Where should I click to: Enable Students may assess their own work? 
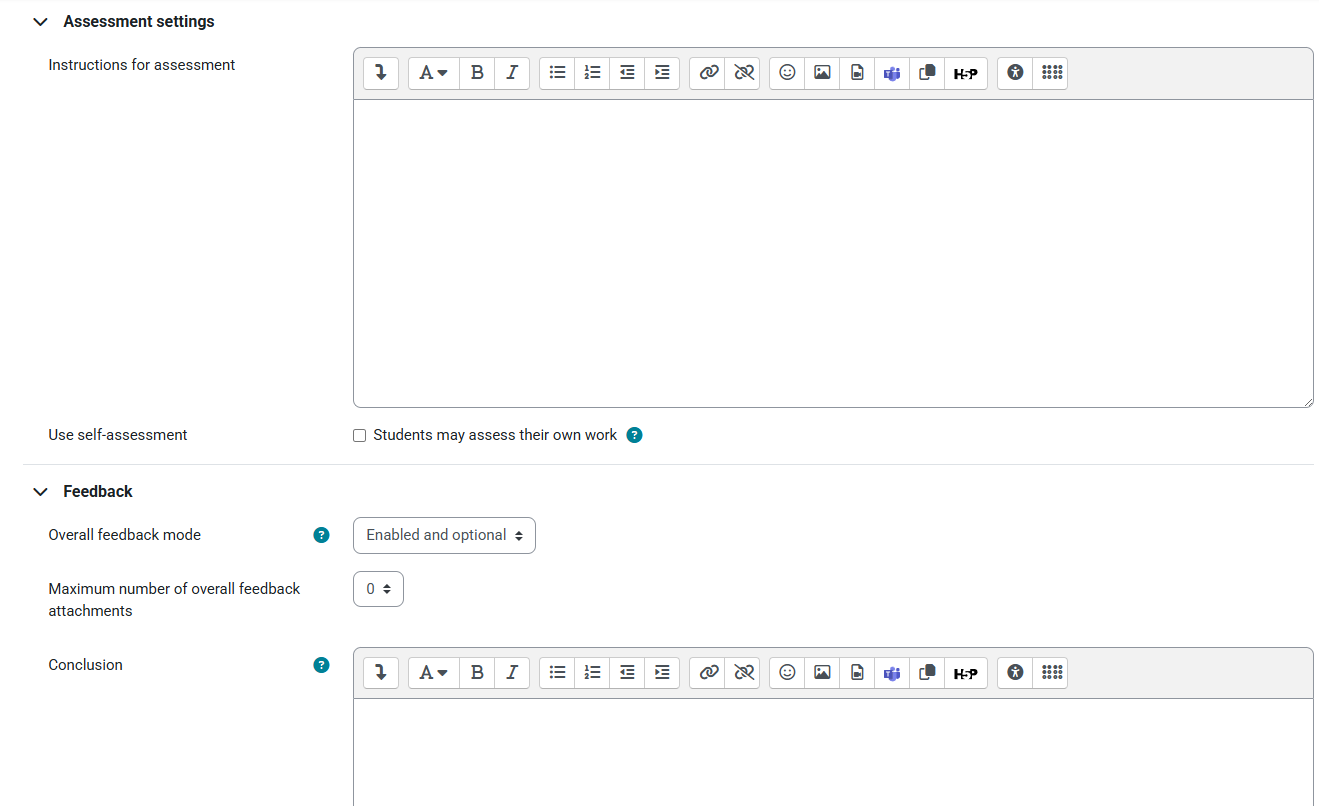click(360, 436)
